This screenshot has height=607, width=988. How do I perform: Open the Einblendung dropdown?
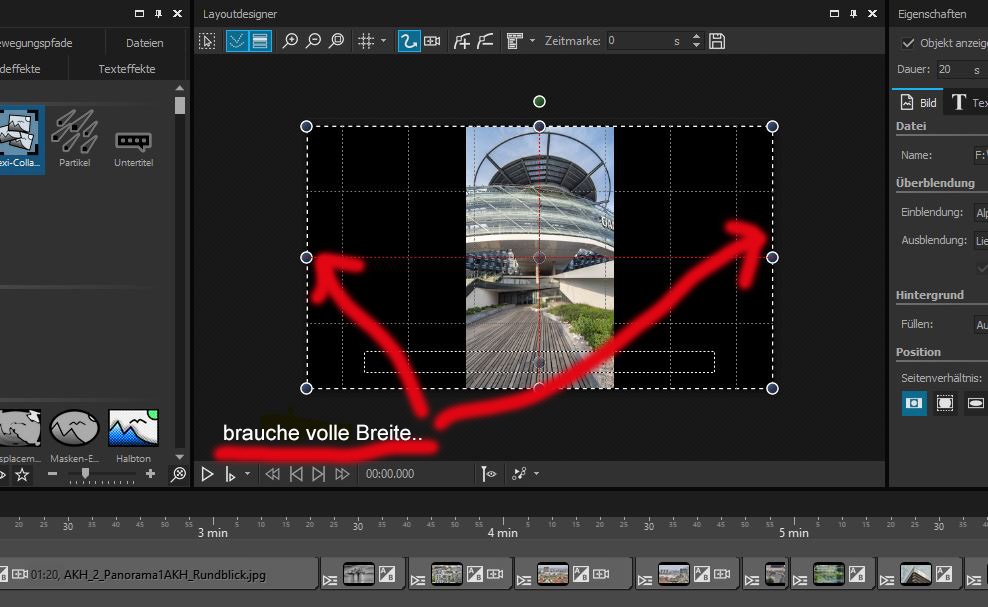coord(980,212)
